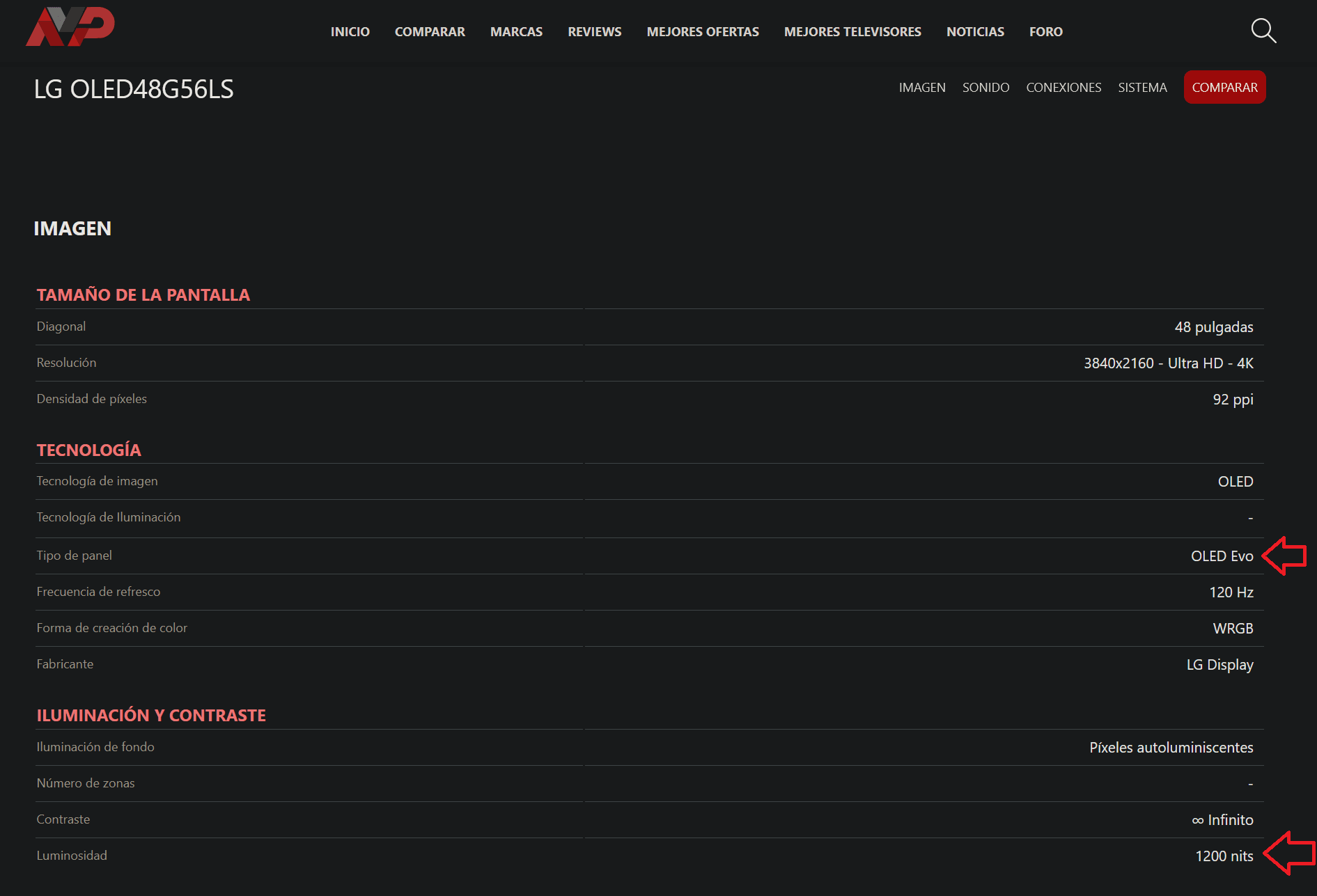Click the Resolución label

pos(67,363)
